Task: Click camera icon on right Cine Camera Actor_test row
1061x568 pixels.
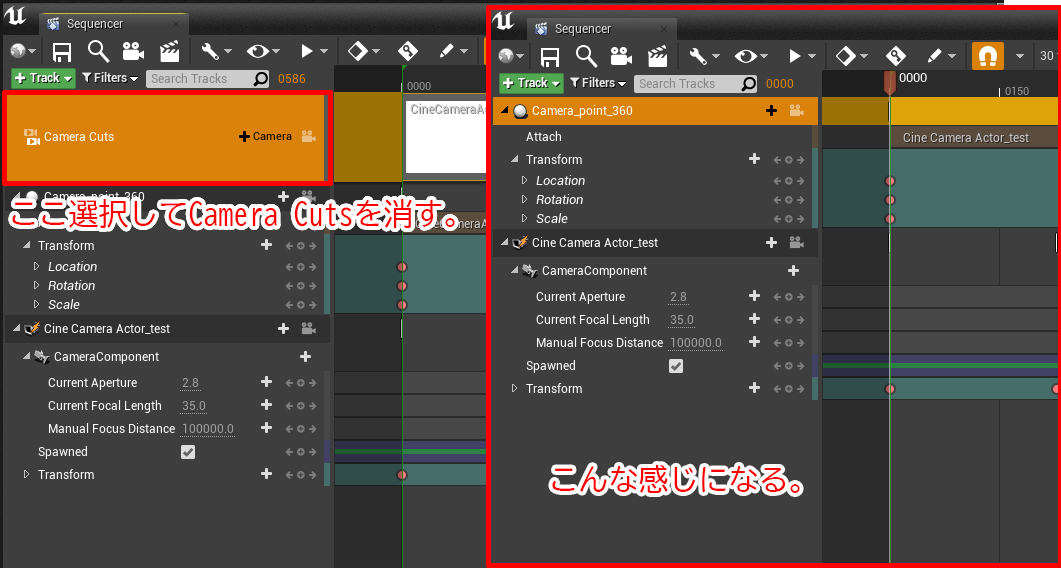Action: click(x=797, y=242)
